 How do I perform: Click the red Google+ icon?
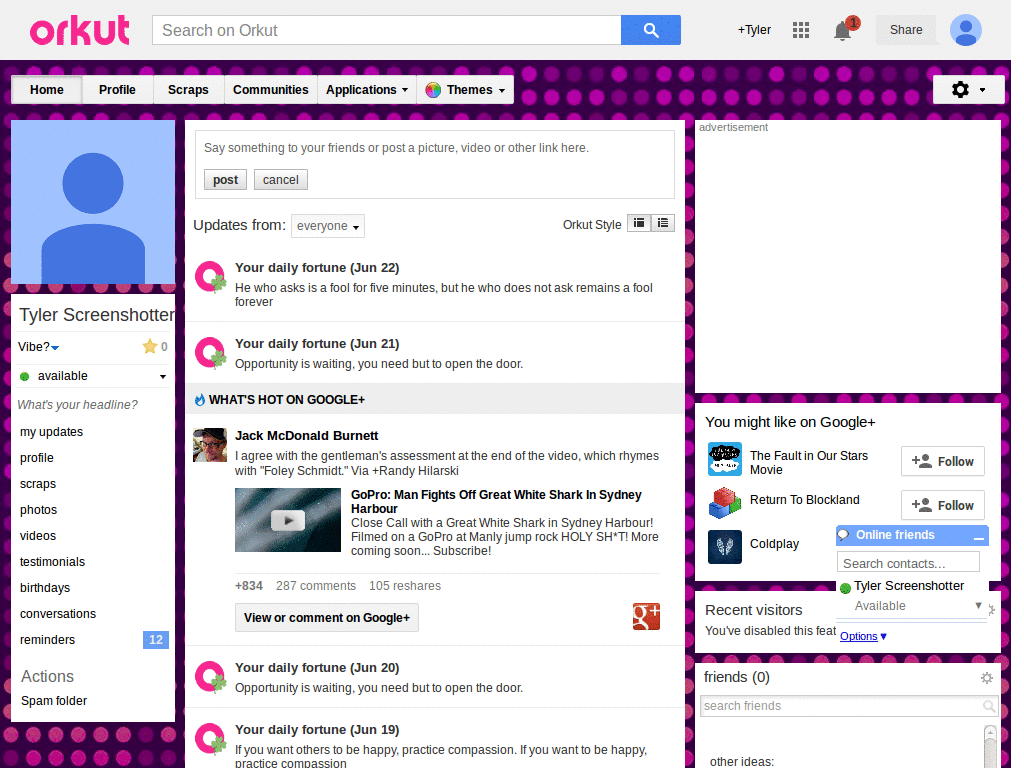pos(646,616)
